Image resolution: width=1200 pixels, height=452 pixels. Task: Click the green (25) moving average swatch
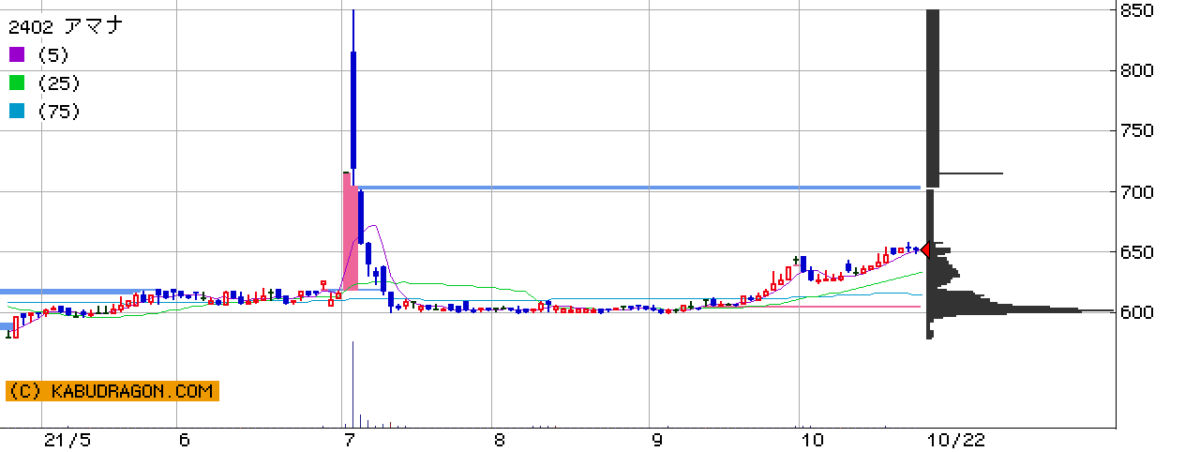[x=16, y=83]
